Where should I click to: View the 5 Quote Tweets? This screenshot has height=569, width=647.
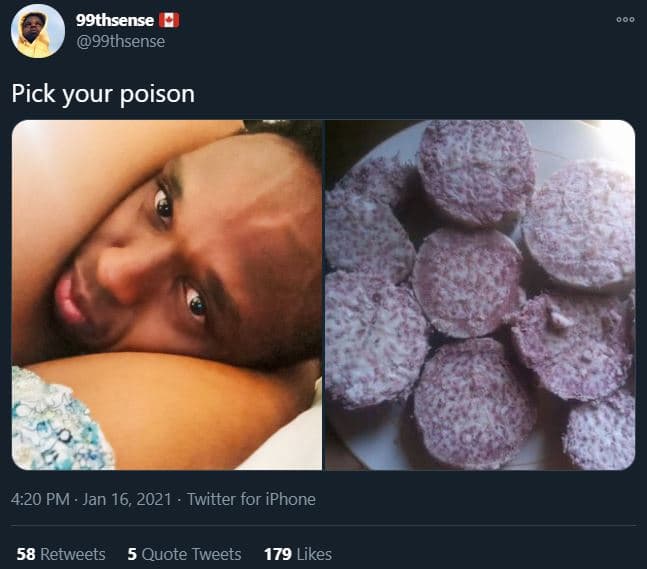184,553
